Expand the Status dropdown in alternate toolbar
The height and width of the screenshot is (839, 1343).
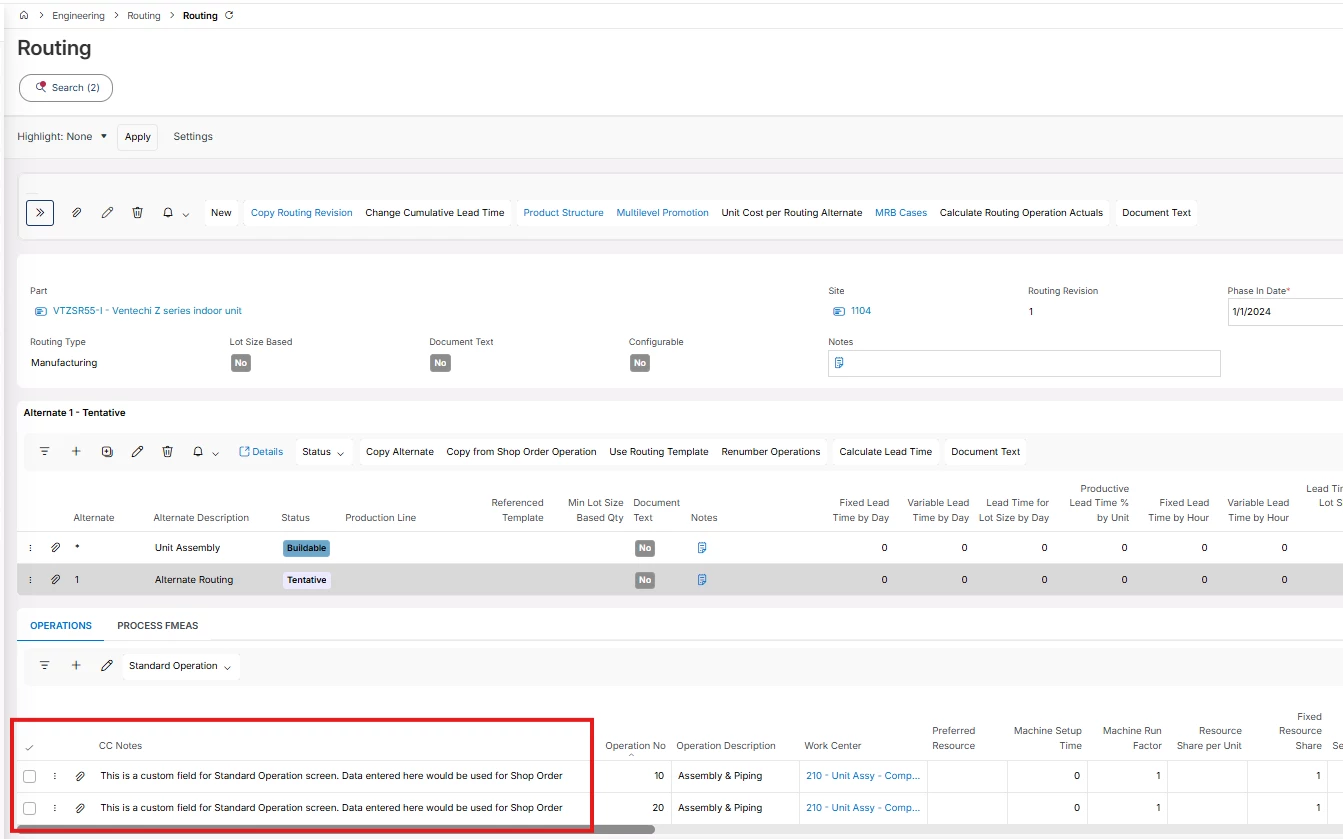click(323, 452)
